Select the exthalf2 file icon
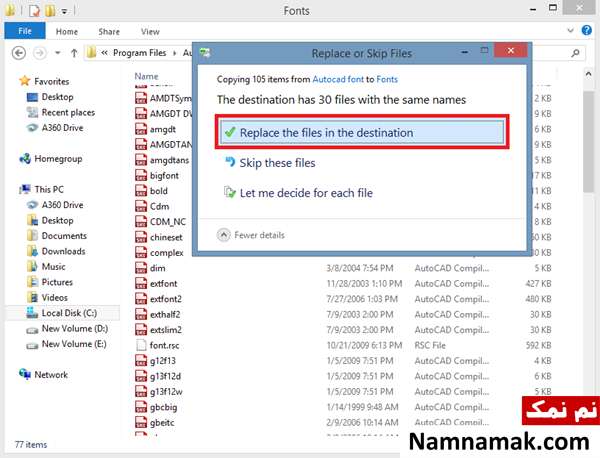Screen dimensions: 600x458 tap(141, 314)
